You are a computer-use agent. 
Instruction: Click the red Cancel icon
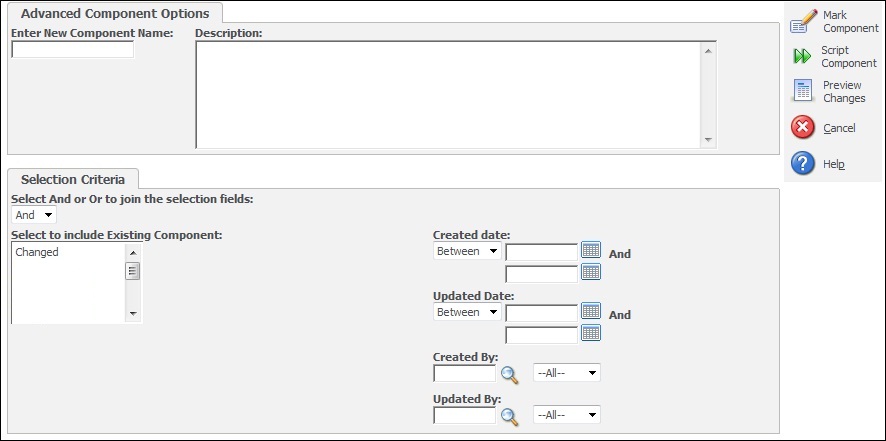point(803,128)
